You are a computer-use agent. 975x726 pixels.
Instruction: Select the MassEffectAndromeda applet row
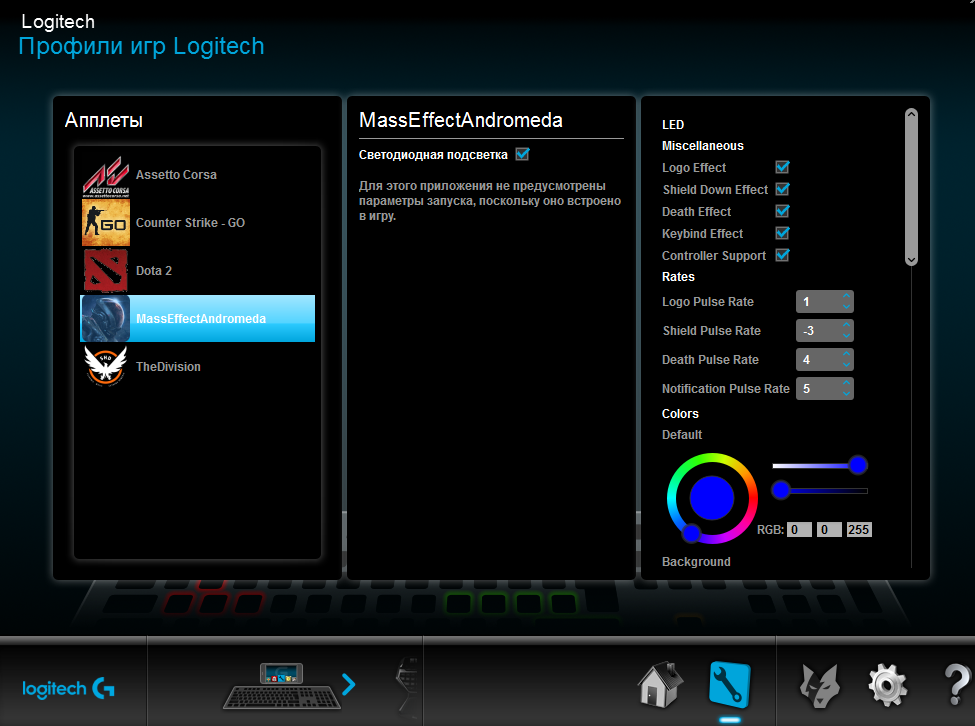(x=198, y=318)
